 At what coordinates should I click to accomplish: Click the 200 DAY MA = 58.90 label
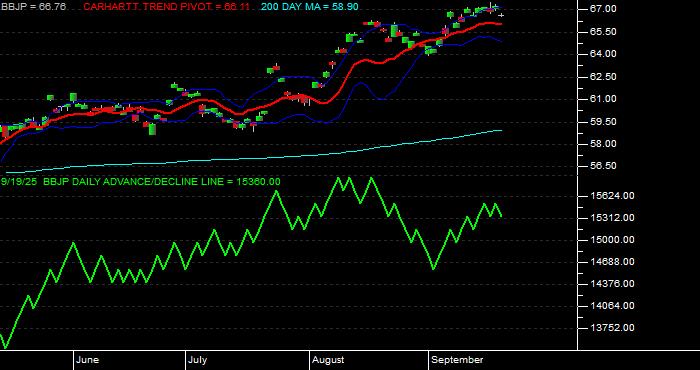(x=309, y=7)
